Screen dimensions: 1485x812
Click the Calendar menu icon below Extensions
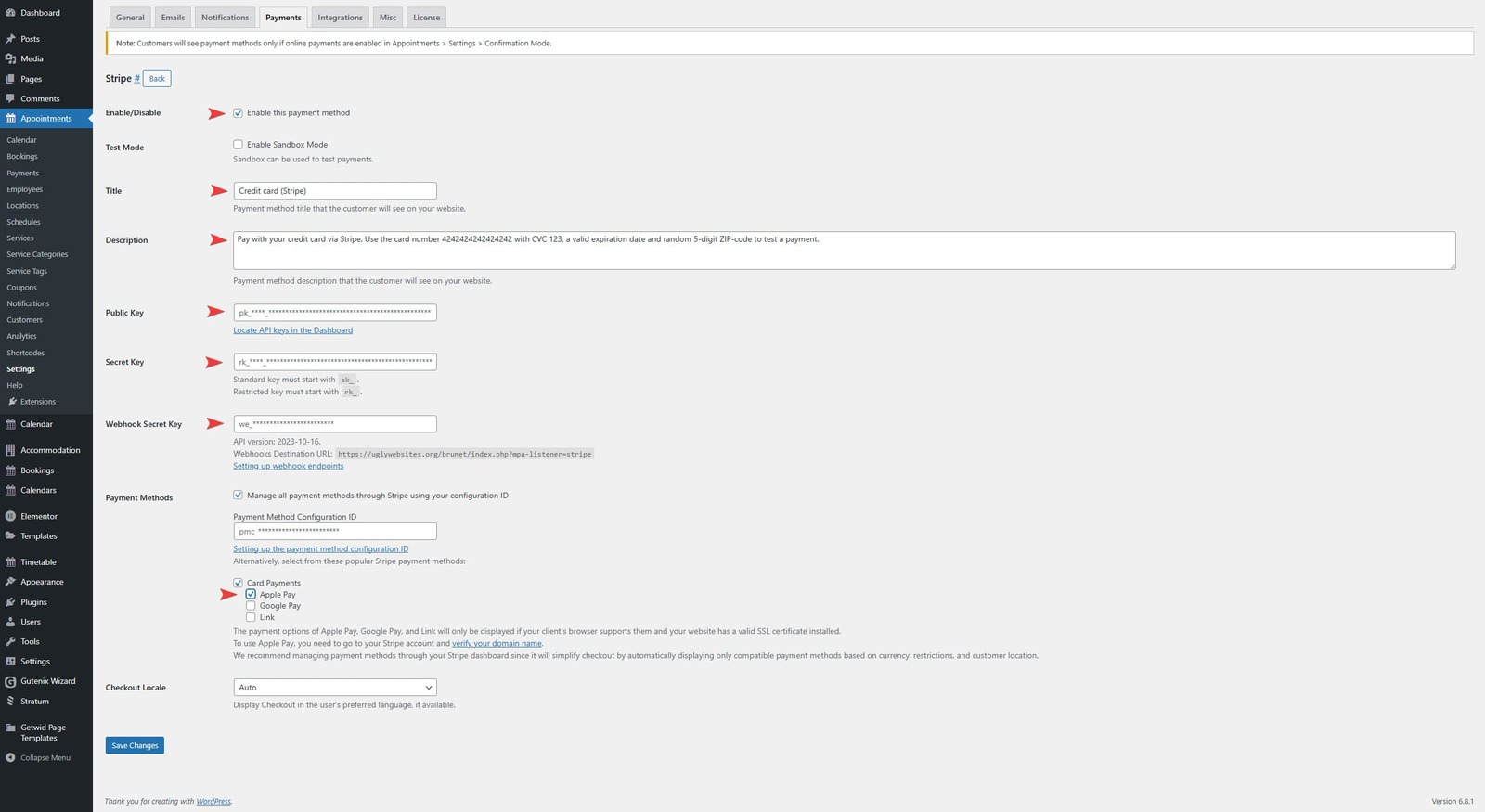click(x=10, y=424)
